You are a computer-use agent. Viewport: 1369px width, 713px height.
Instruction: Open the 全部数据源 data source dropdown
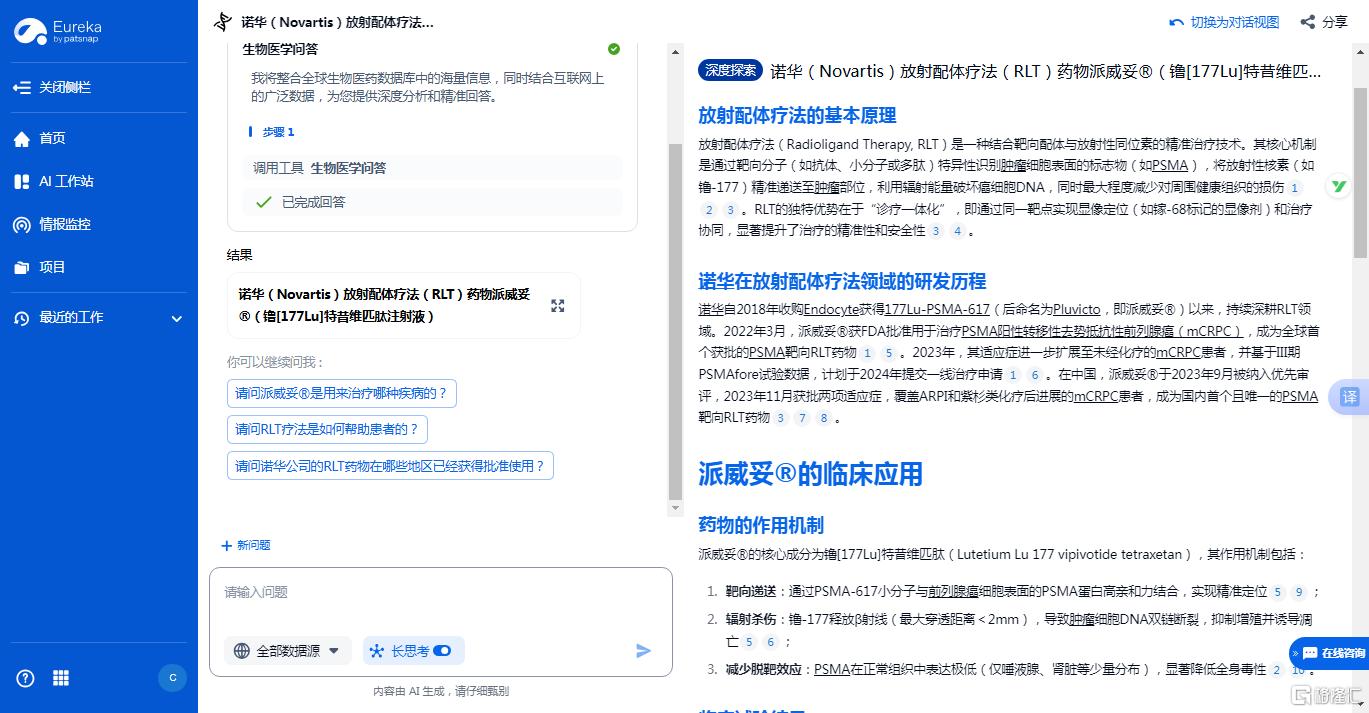coord(287,650)
